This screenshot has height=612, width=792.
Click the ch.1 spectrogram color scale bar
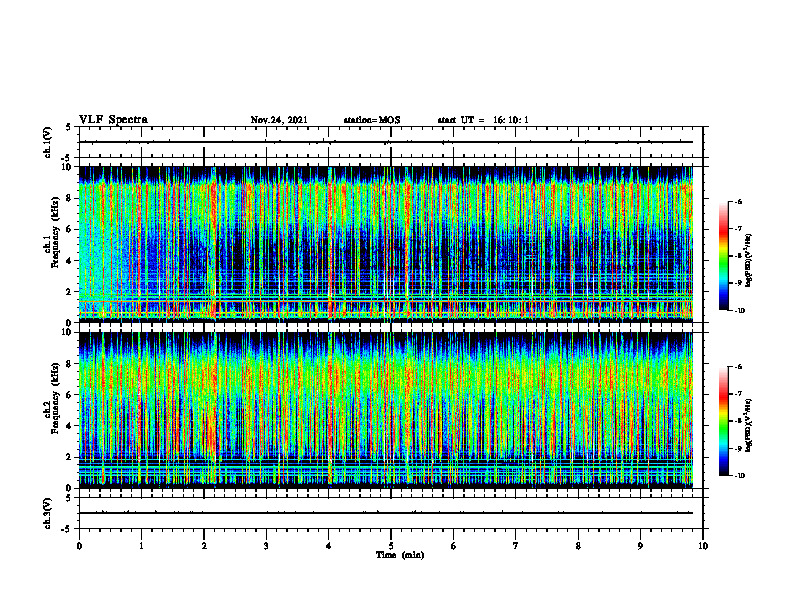723,256
